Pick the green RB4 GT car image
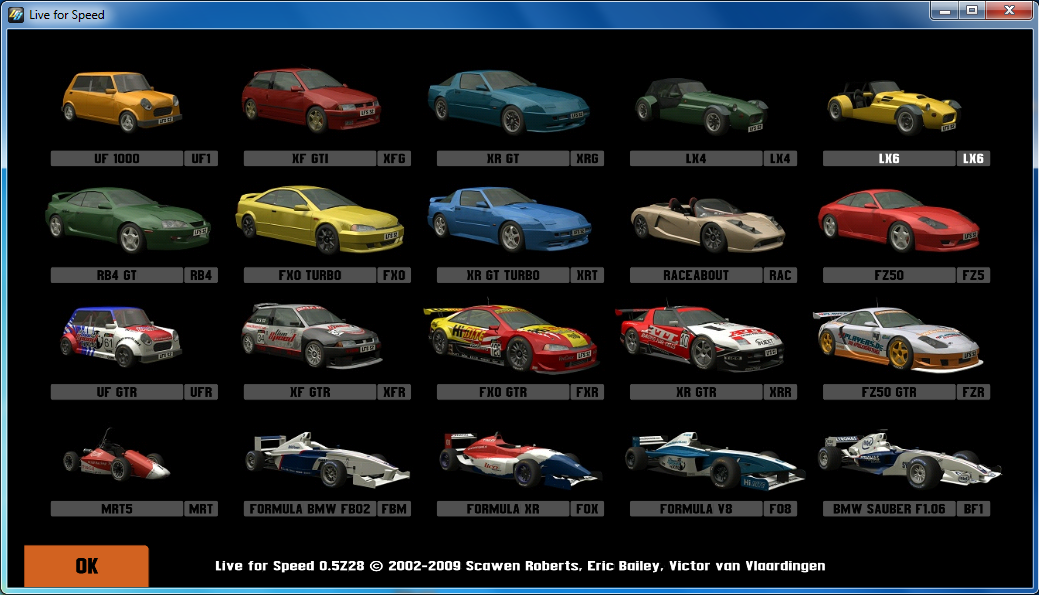Viewport: 1039px width, 595px height. [x=127, y=219]
